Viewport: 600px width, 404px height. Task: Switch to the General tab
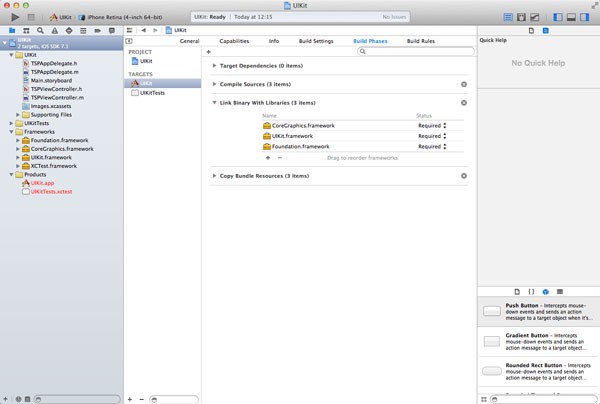point(189,41)
